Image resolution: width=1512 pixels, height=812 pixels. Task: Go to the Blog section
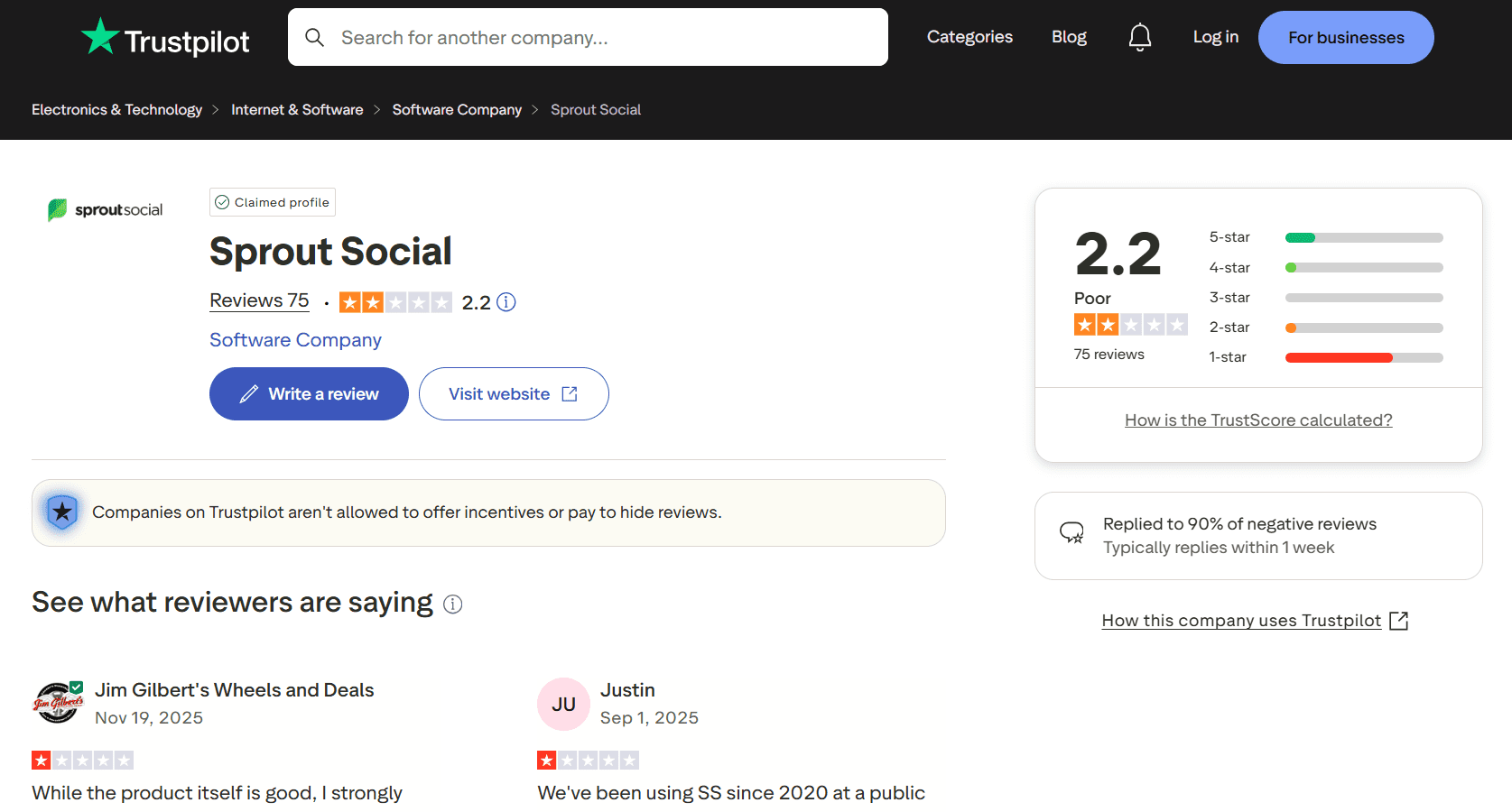[x=1069, y=36]
